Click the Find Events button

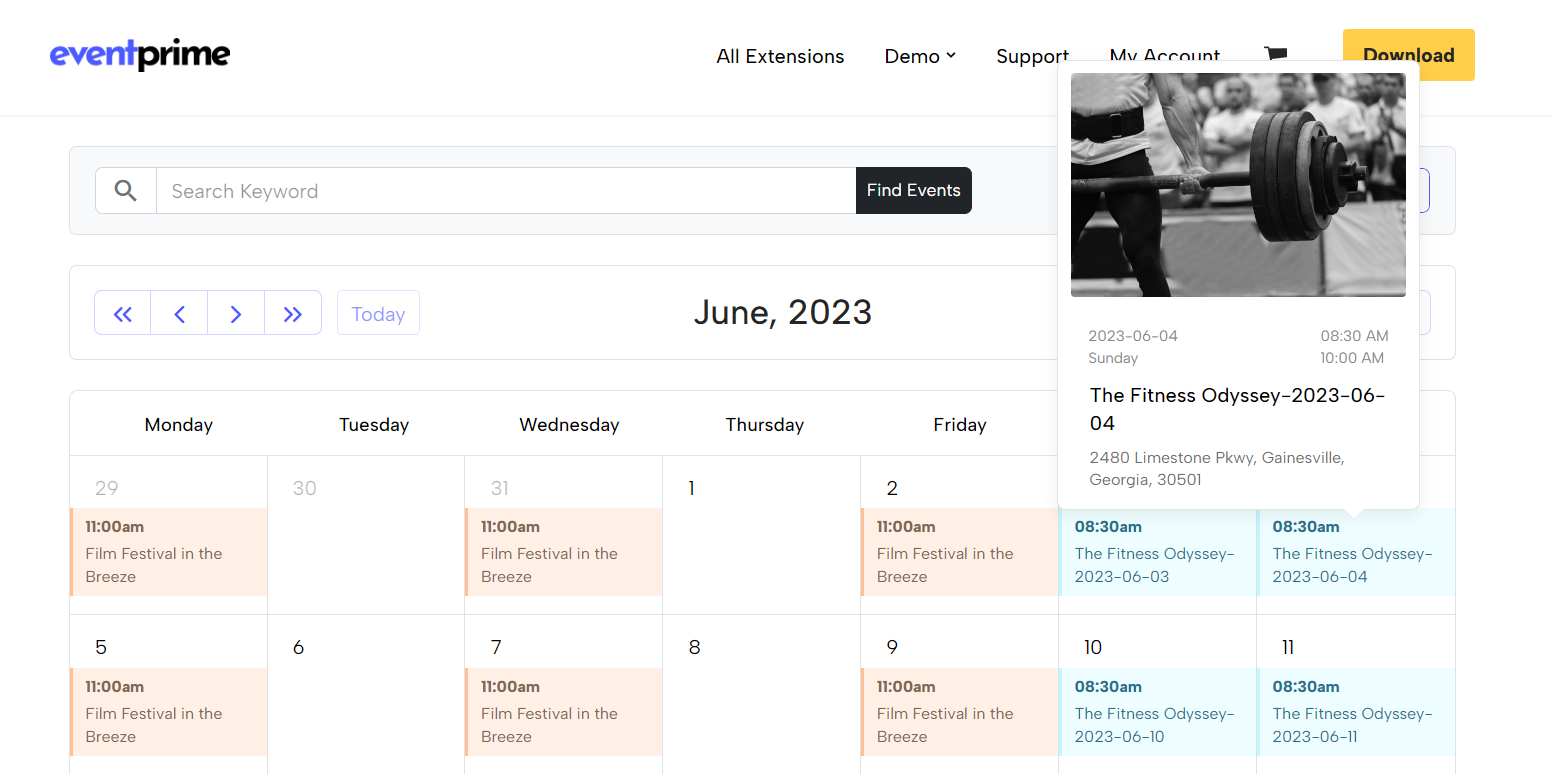click(913, 190)
